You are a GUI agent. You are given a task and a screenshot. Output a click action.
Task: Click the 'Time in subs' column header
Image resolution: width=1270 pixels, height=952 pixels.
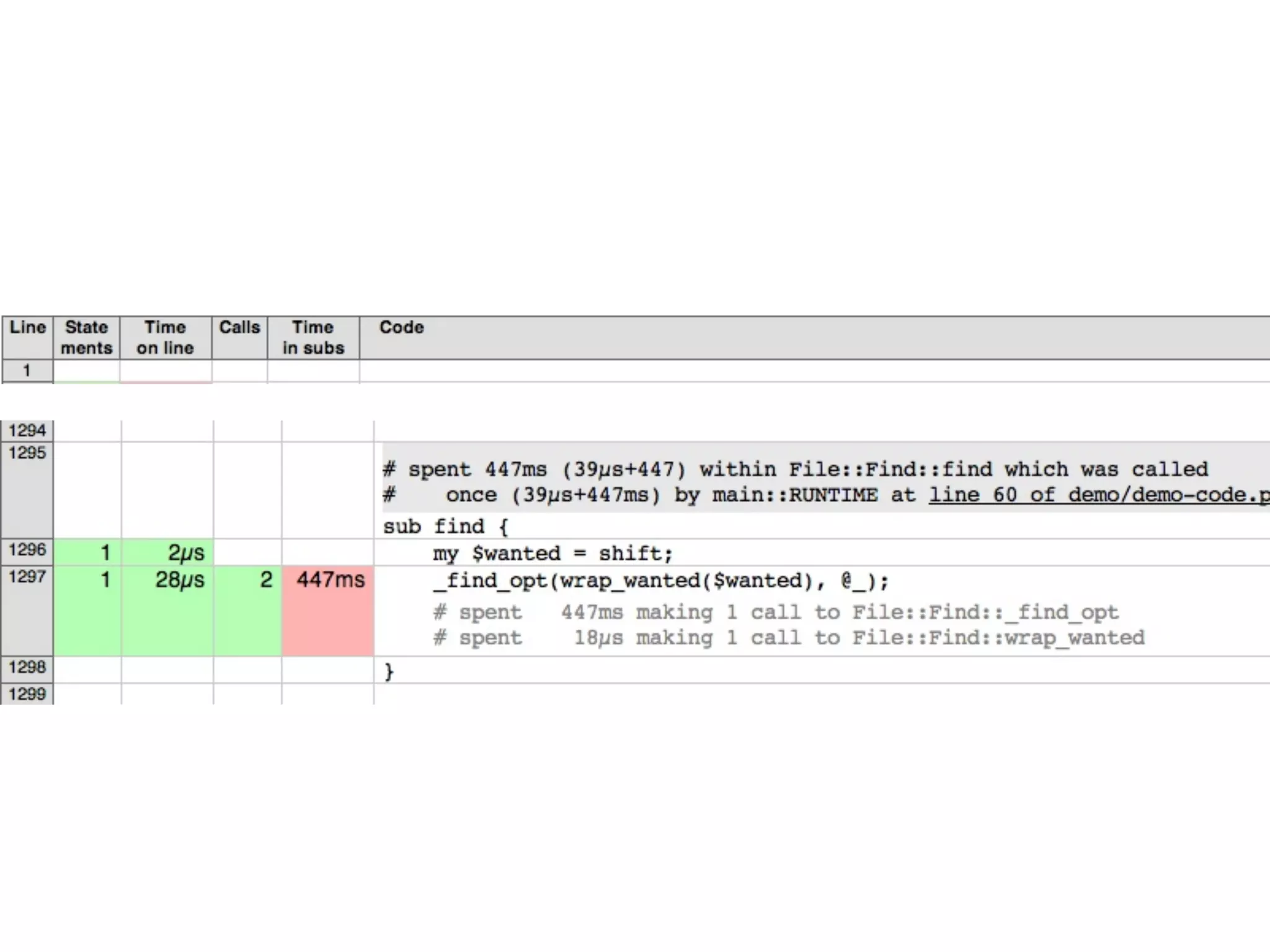313,337
